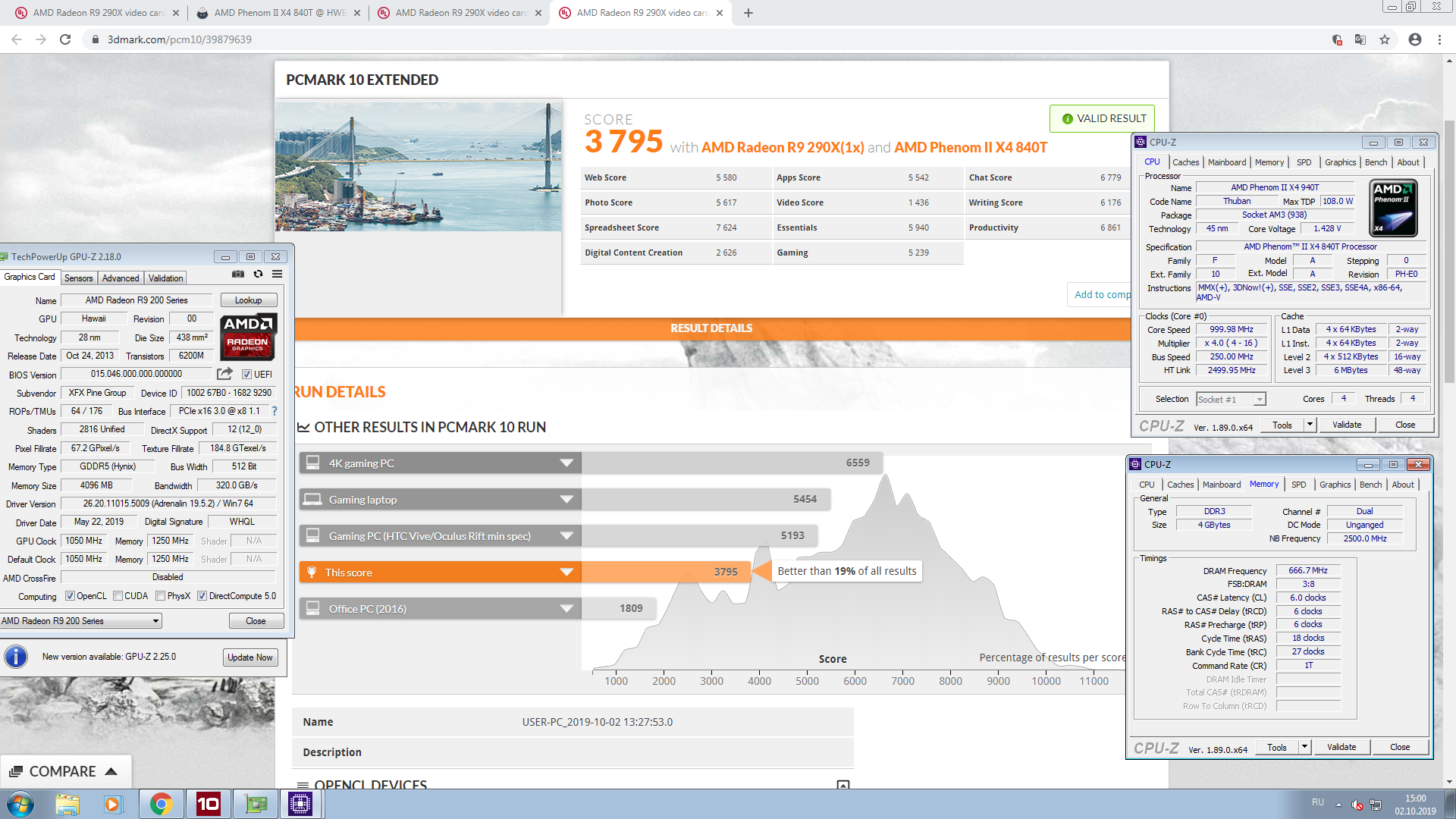Click the AMD Phenom II logo in CPU-Z
This screenshot has height=819, width=1456.
(1394, 209)
